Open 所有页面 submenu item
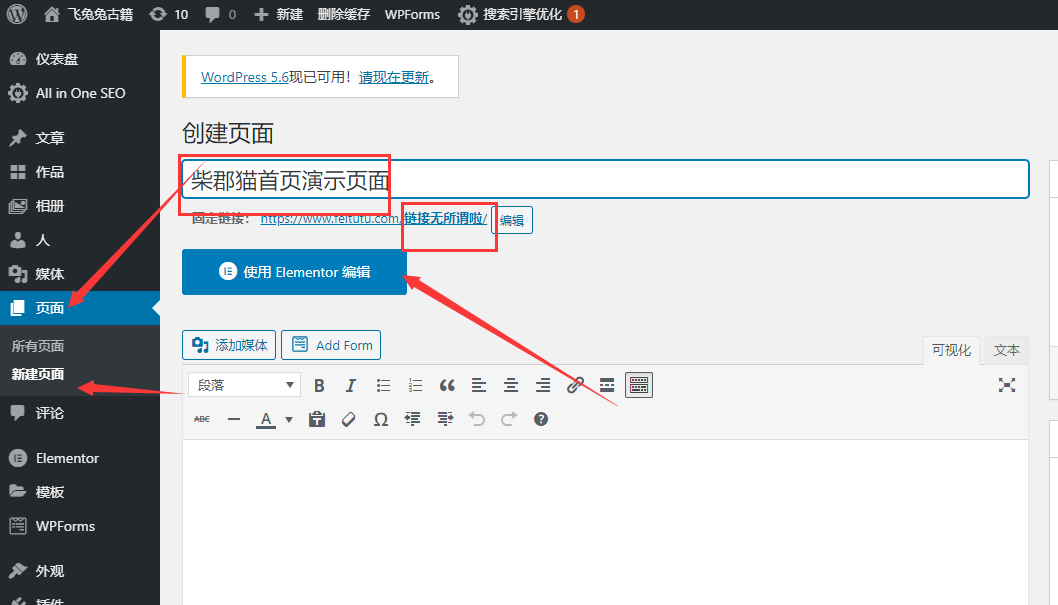Image resolution: width=1058 pixels, height=605 pixels. point(38,346)
